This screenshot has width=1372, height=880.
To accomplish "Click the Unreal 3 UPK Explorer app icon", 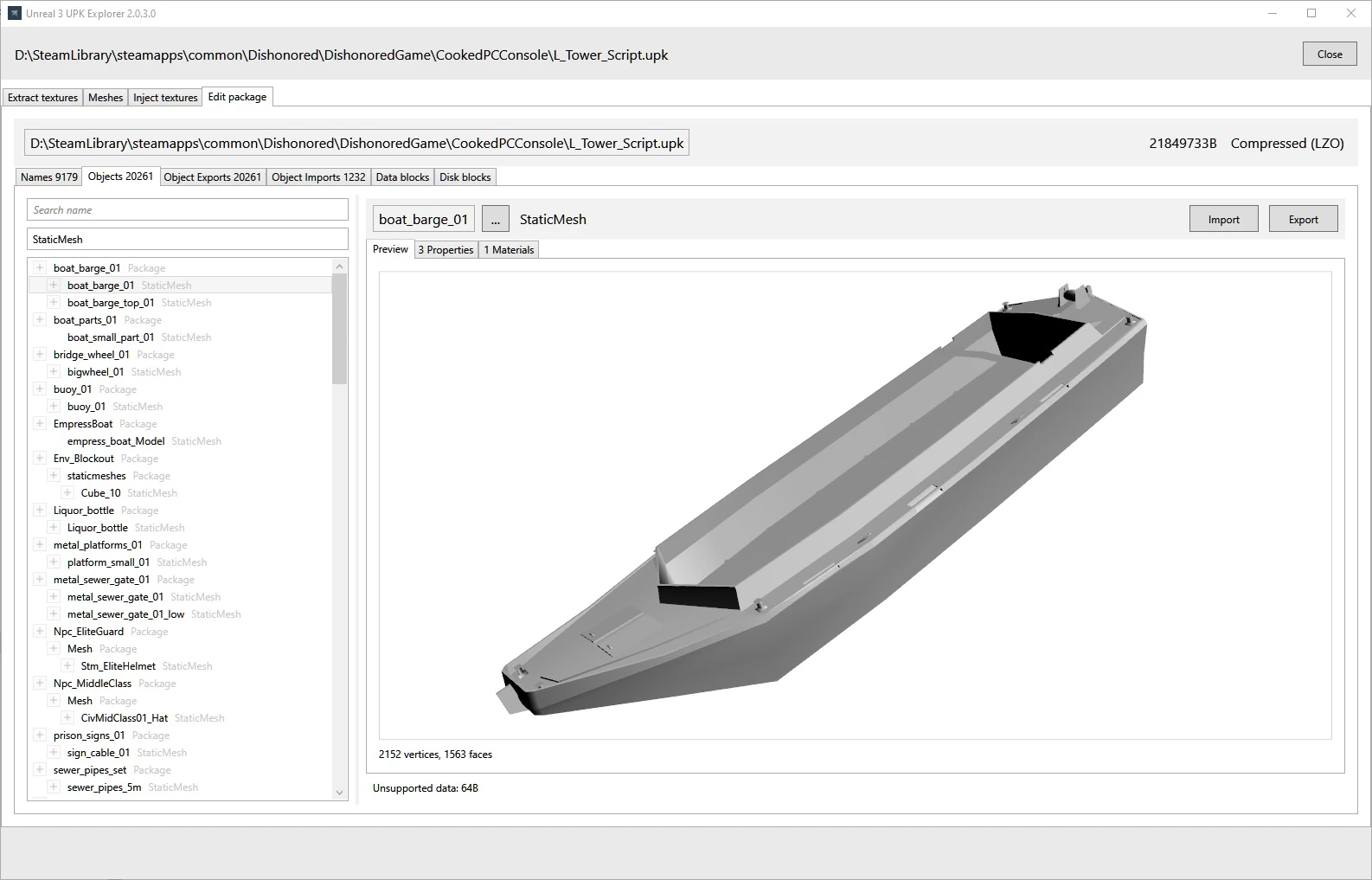I will point(14,13).
